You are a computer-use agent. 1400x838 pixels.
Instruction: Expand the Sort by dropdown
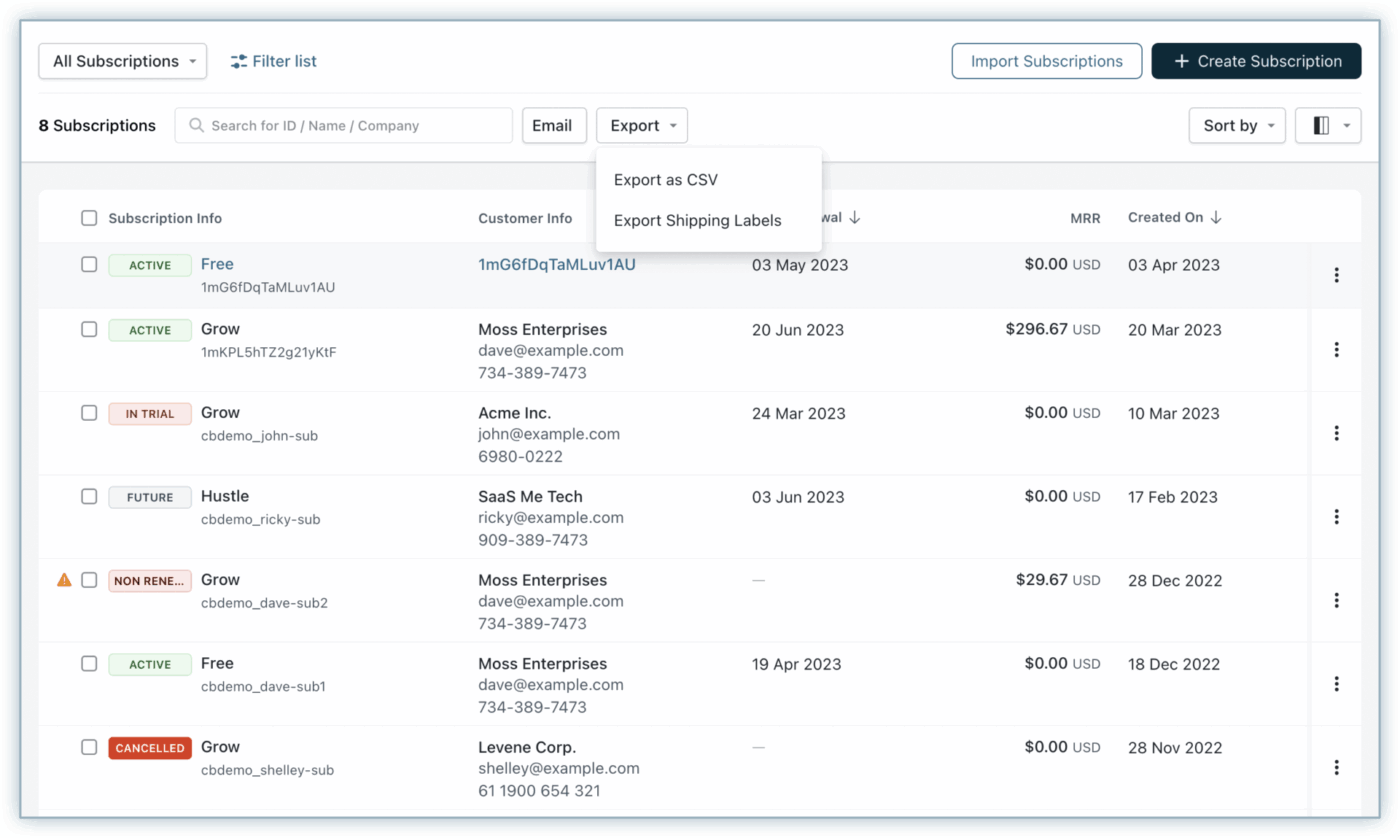click(x=1237, y=125)
